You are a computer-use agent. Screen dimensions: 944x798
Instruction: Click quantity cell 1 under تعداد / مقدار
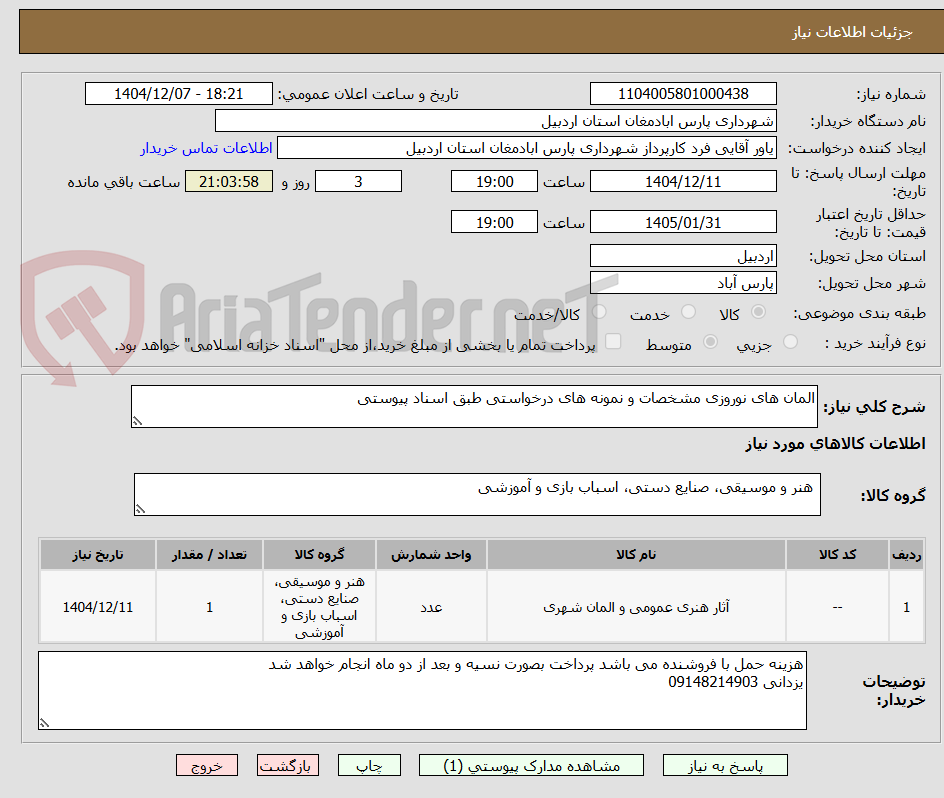coord(210,607)
